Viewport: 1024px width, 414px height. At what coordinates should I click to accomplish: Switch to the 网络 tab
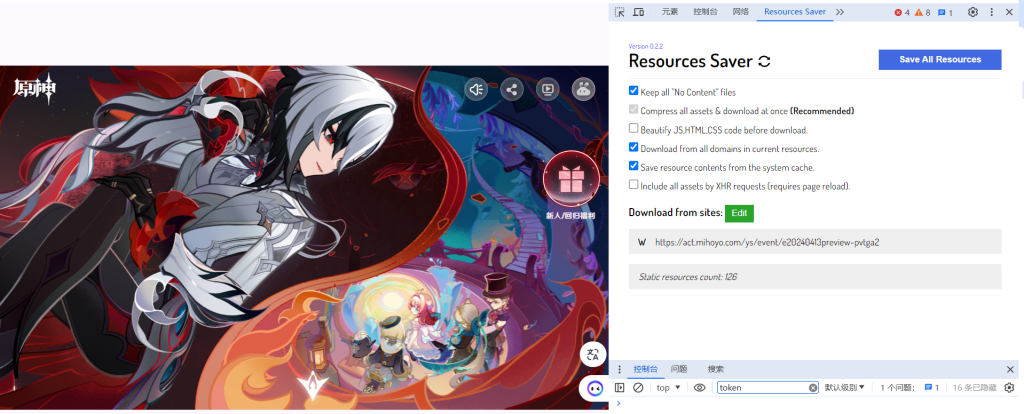click(x=741, y=12)
